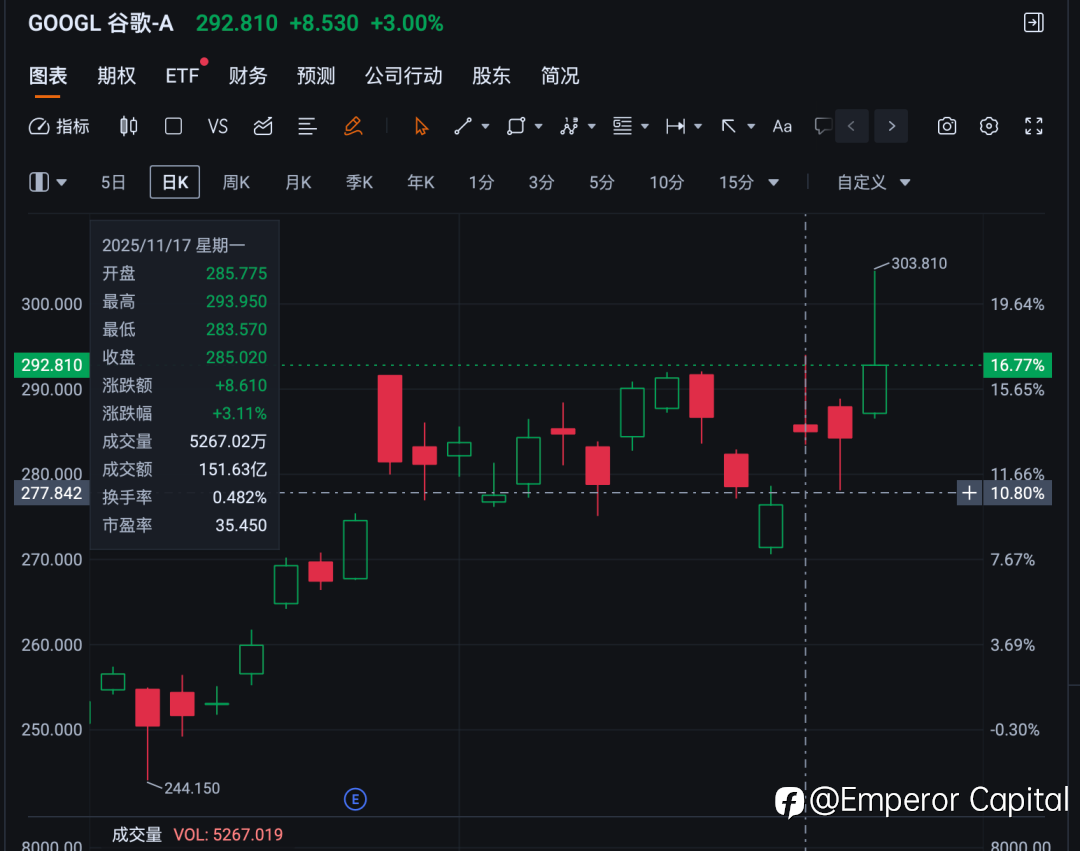Screen dimensions: 1080x851
Task: Expand arrow marker dropdown arrow
Action: [751, 127]
